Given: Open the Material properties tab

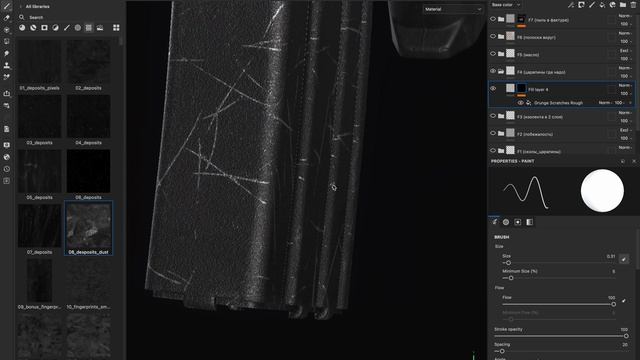Looking at the screenshot, I should (529, 222).
